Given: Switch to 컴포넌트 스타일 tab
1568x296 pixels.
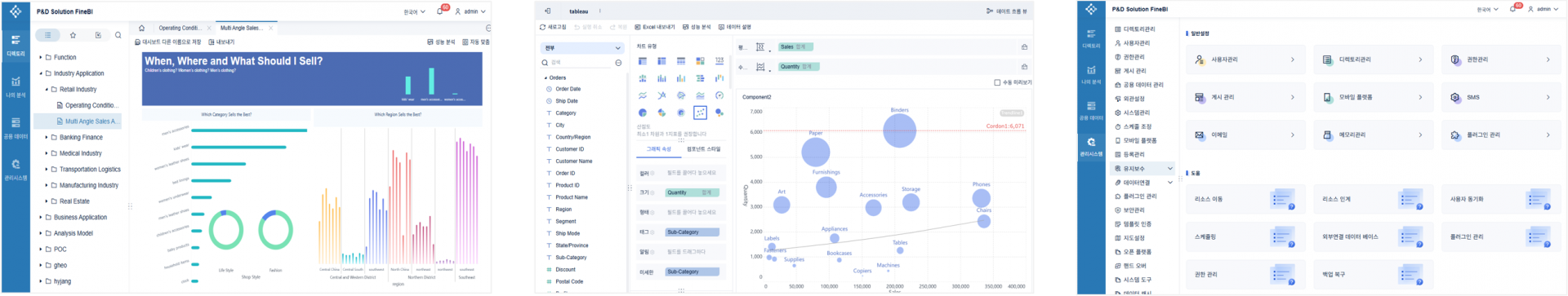Looking at the screenshot, I should (703, 149).
